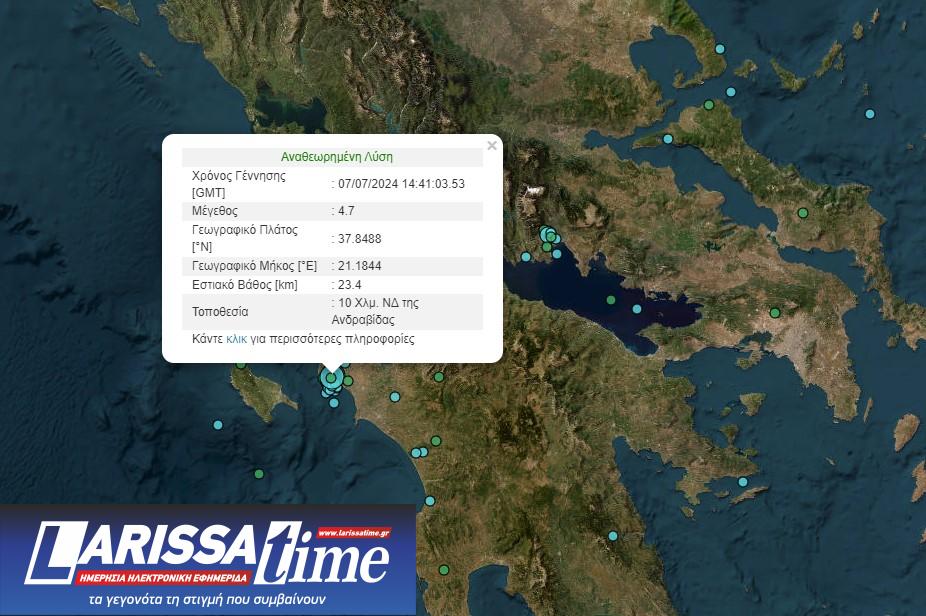Click the isolated cyan marker in the far northeast sea

tap(869, 114)
